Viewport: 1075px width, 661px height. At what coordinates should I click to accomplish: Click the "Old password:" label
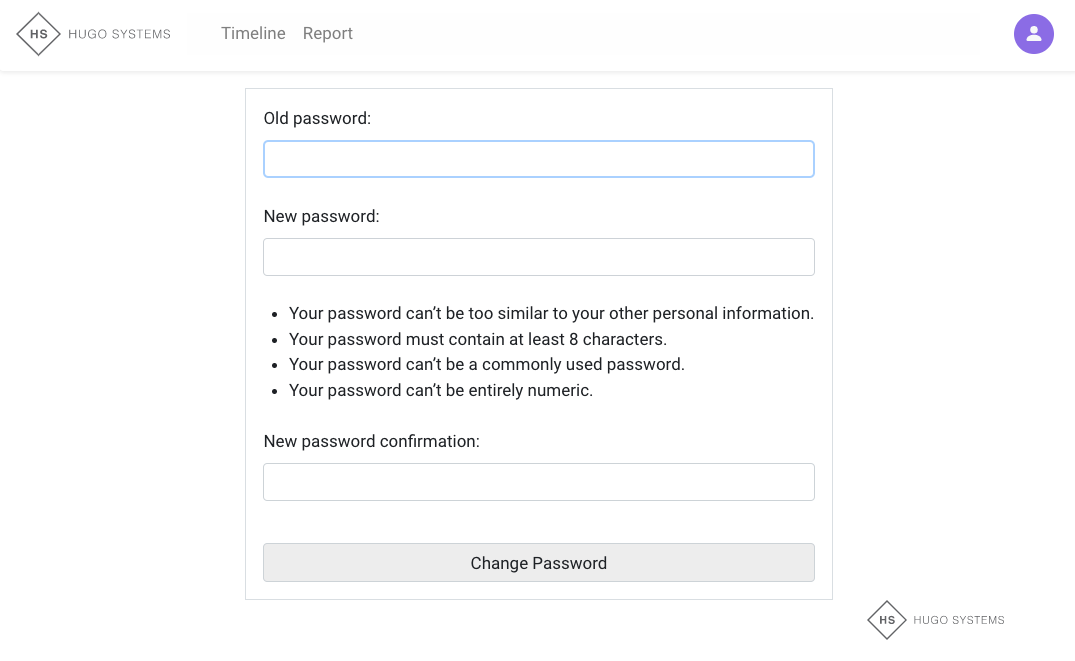[317, 118]
